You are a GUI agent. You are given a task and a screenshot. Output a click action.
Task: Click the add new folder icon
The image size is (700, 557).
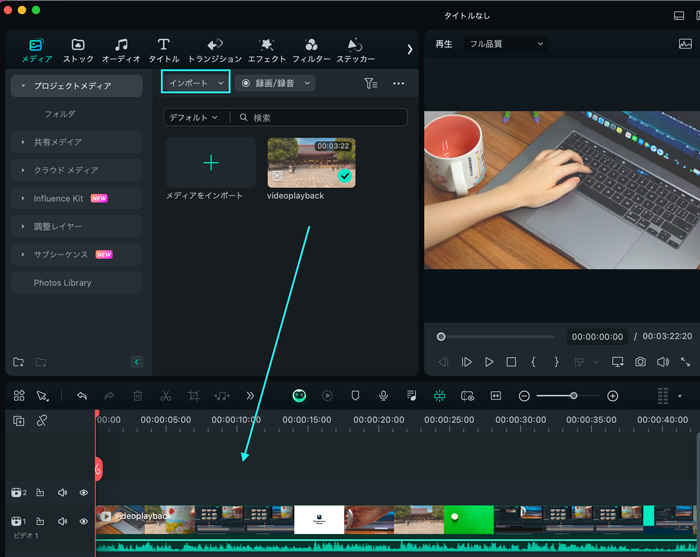18,362
